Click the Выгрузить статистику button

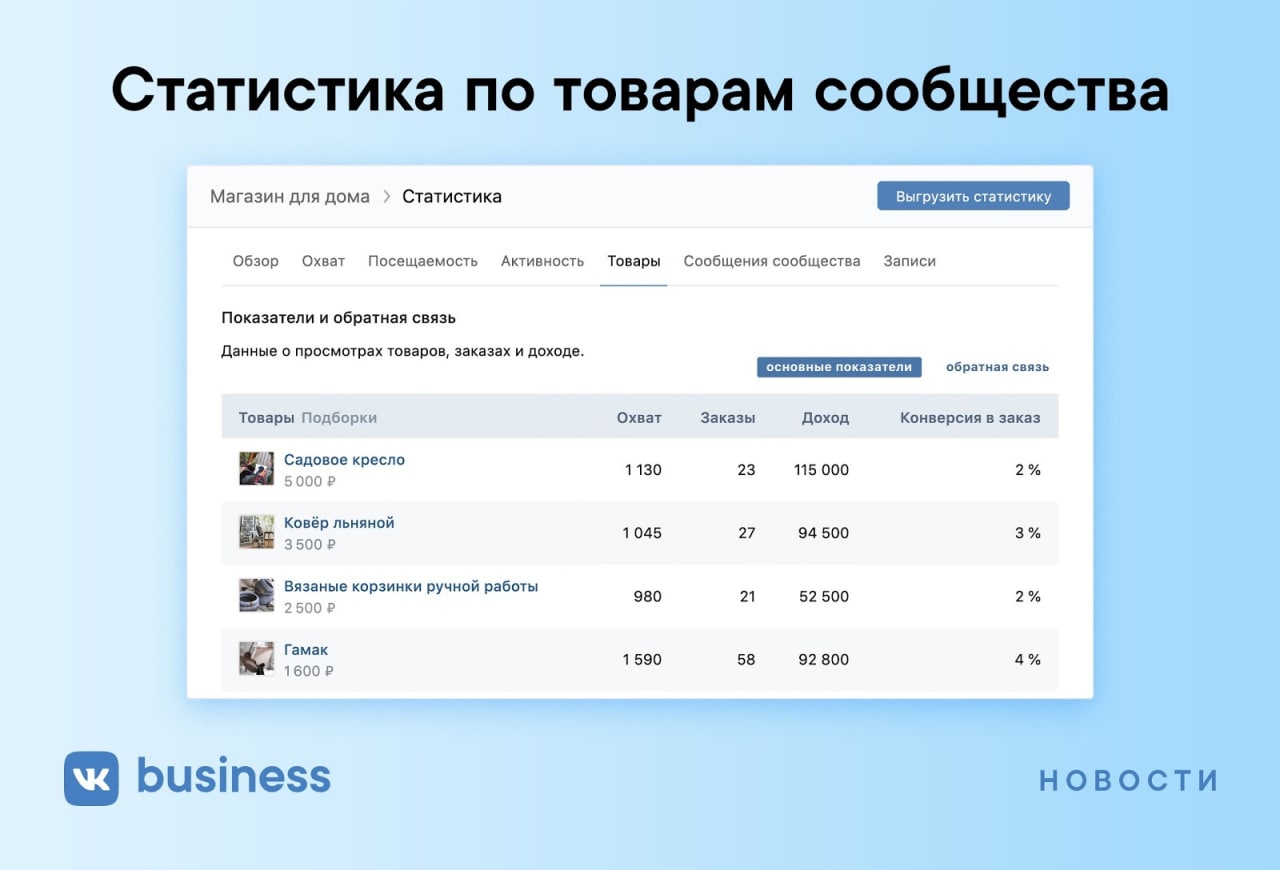click(x=973, y=196)
